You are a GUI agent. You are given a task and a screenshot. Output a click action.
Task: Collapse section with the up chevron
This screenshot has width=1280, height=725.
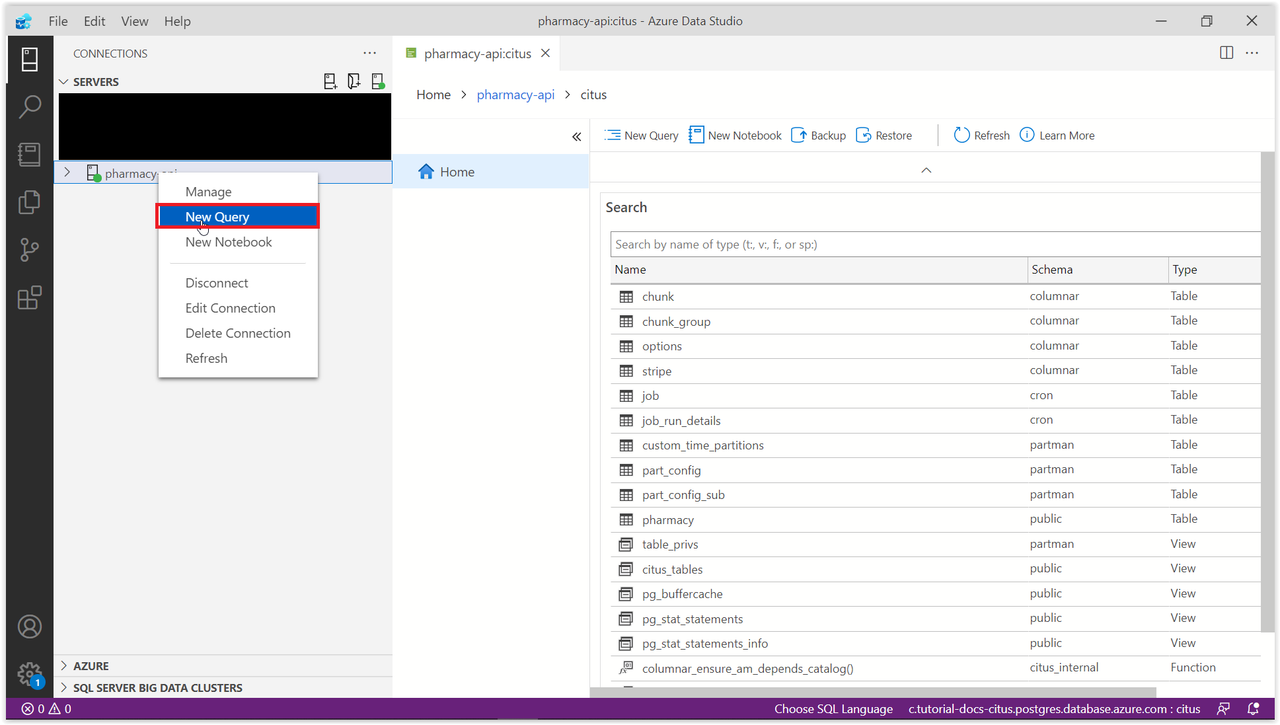click(926, 170)
